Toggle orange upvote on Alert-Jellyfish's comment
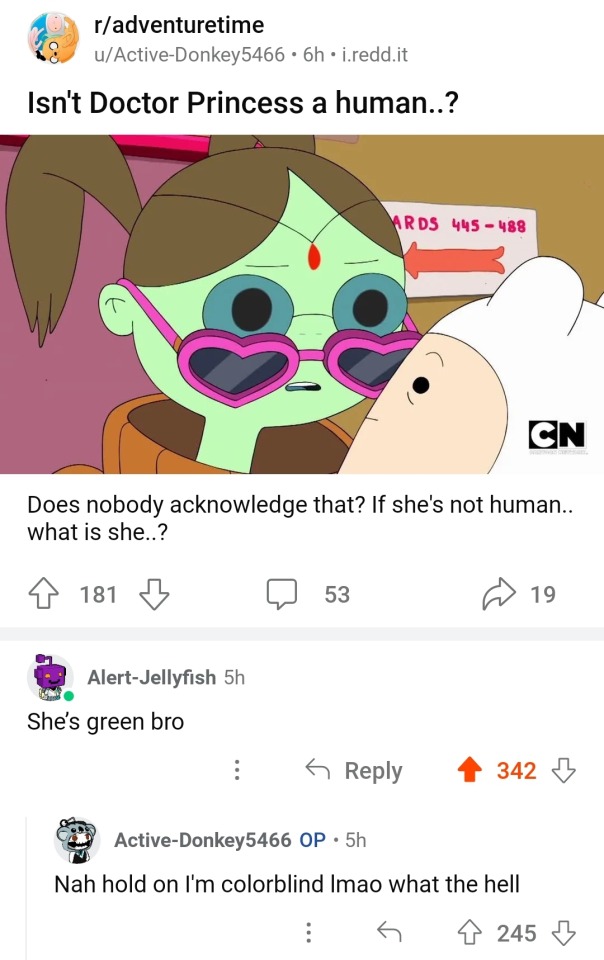The image size is (604, 960). 470,770
